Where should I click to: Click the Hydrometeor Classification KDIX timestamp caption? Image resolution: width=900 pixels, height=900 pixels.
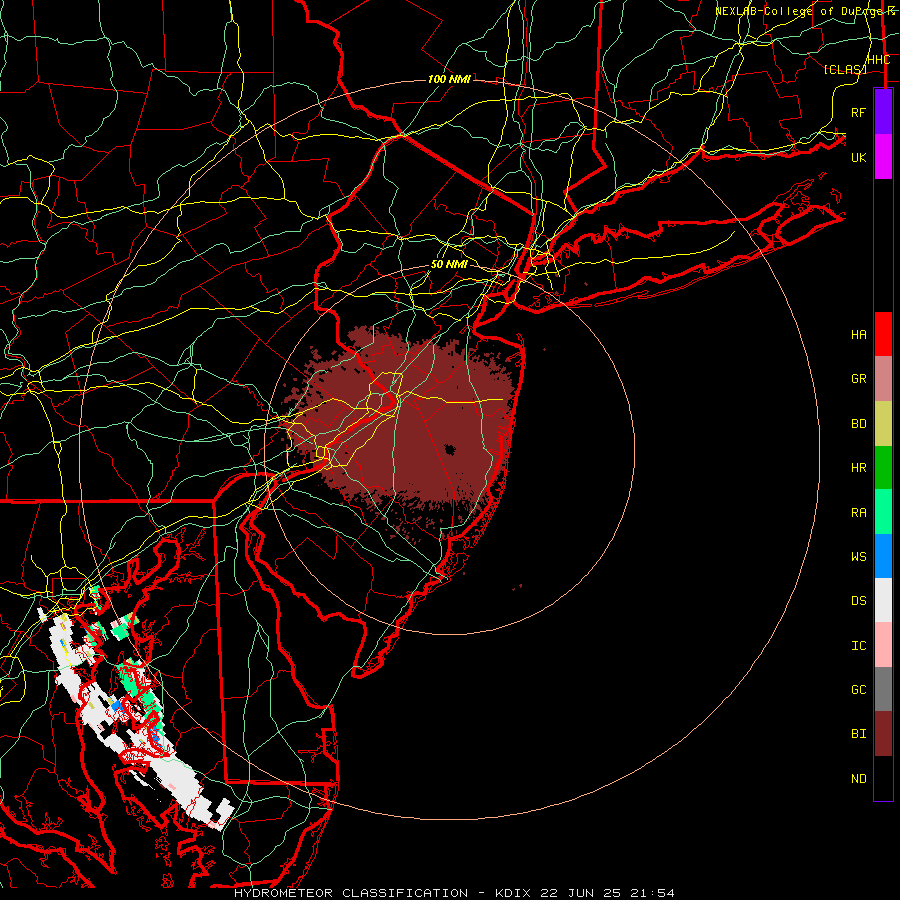point(454,893)
